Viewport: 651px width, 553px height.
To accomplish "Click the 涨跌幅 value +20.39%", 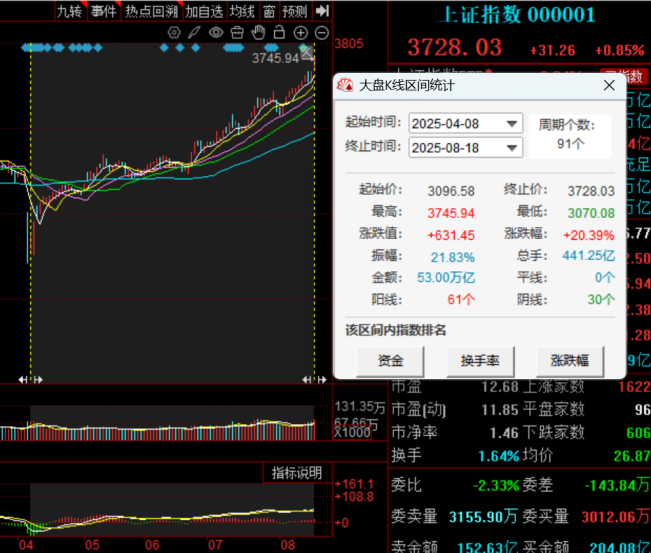I will coord(589,235).
